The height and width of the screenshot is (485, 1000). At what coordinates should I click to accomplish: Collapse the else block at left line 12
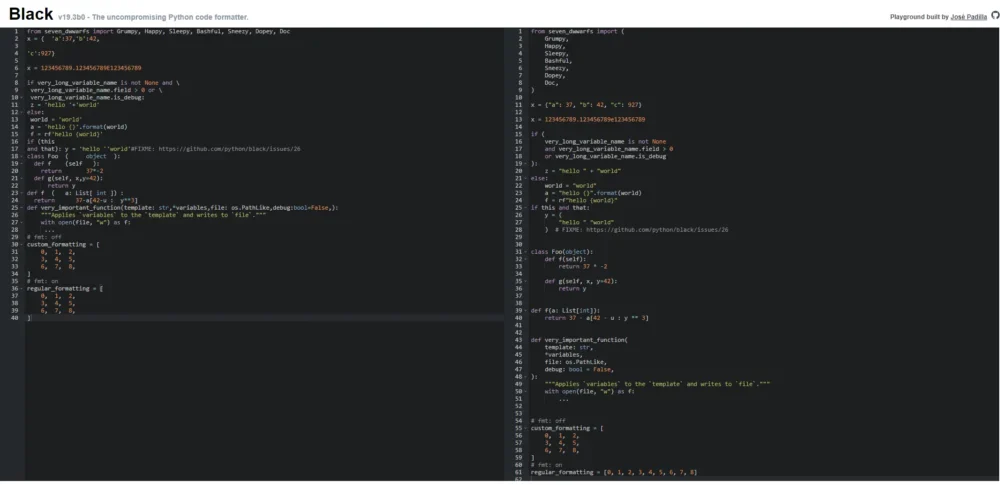tap(22, 112)
